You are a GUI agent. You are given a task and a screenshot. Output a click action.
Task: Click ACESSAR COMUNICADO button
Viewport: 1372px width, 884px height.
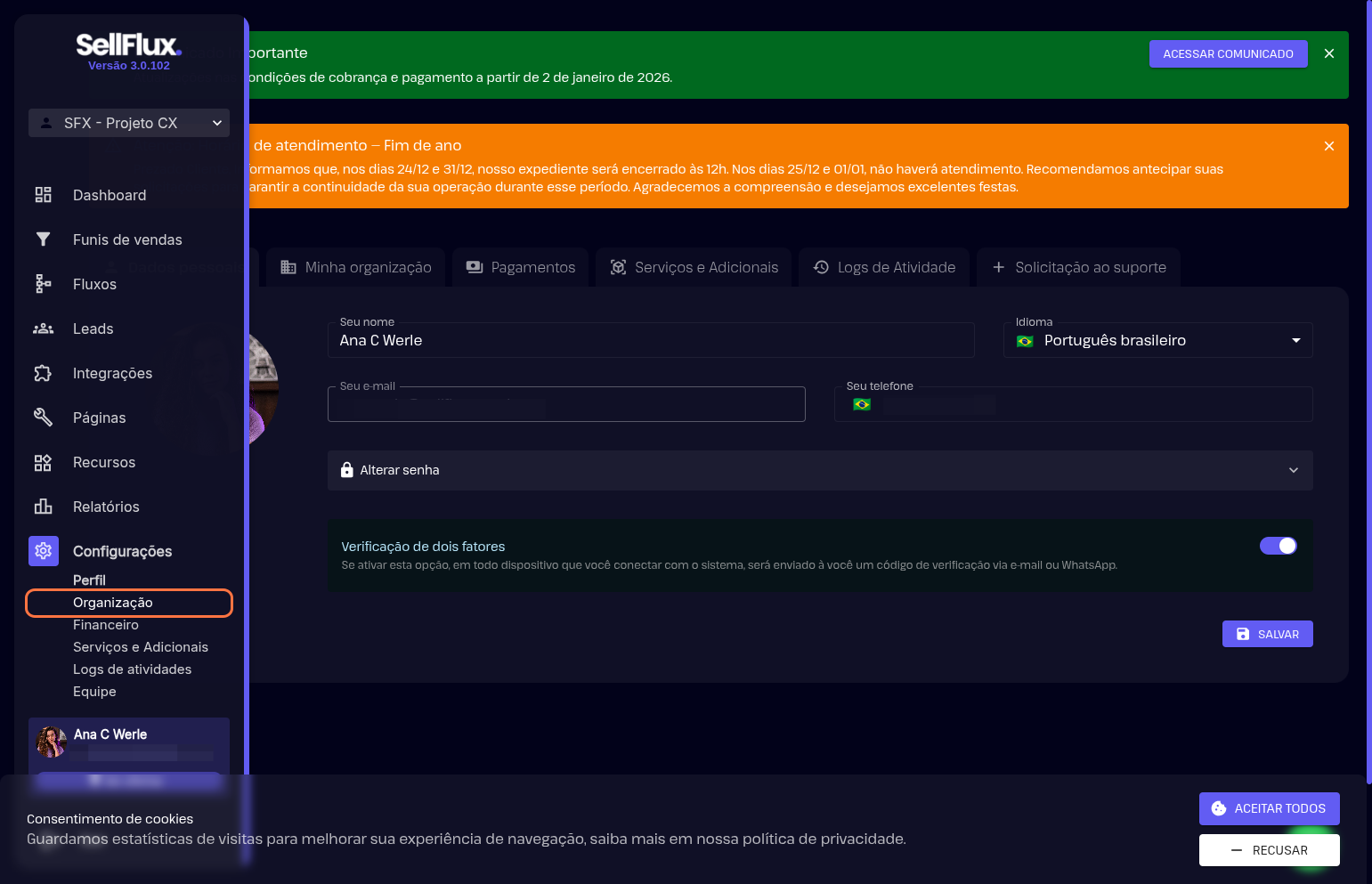[x=1228, y=54]
